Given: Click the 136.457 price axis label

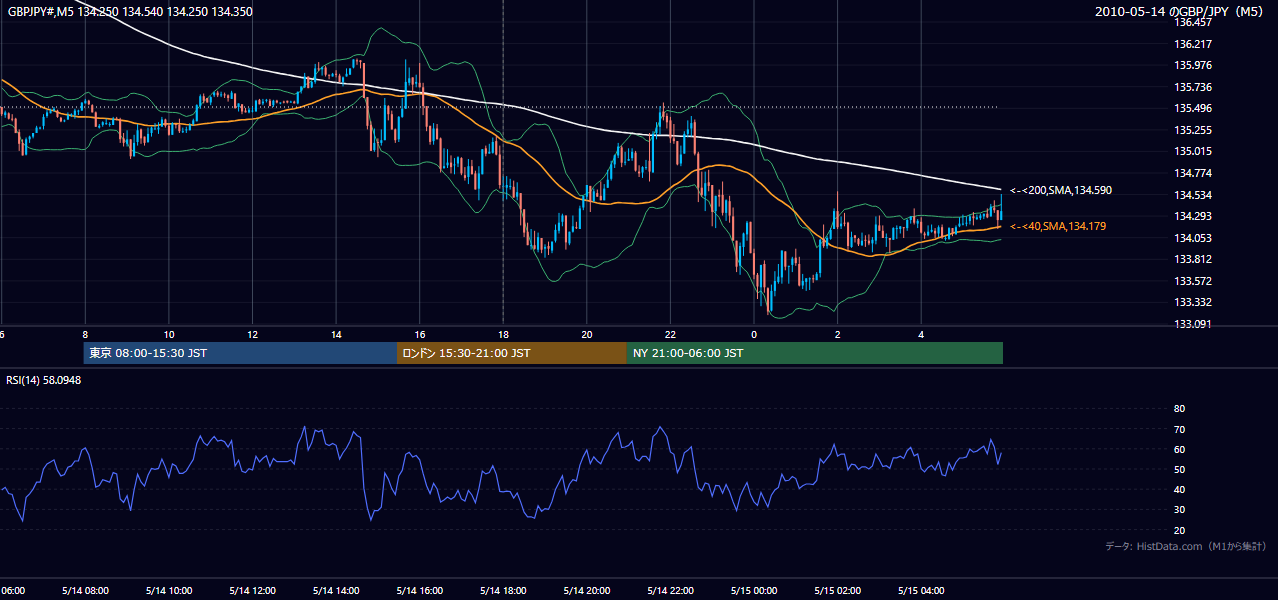Looking at the screenshot, I should click(1193, 22).
